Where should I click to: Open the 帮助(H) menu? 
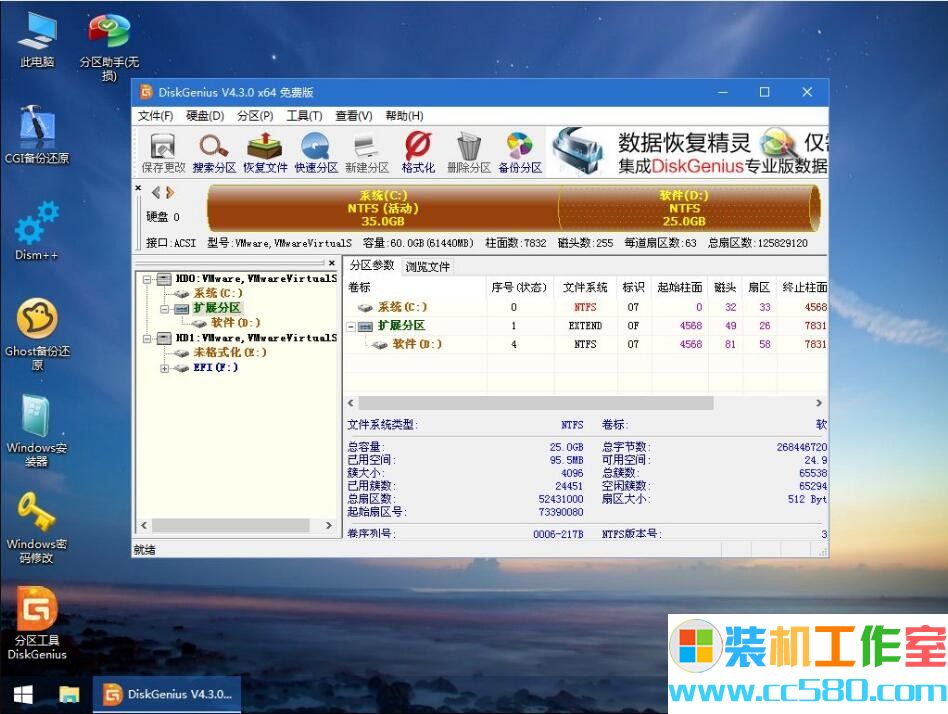point(404,115)
